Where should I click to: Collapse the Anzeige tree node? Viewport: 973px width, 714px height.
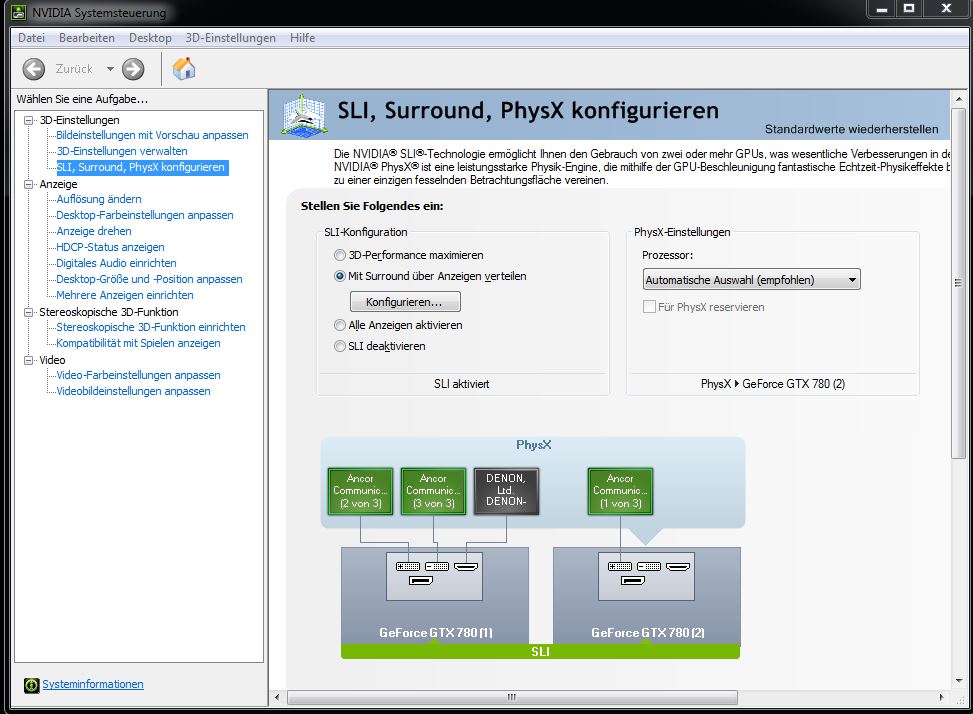click(x=29, y=184)
